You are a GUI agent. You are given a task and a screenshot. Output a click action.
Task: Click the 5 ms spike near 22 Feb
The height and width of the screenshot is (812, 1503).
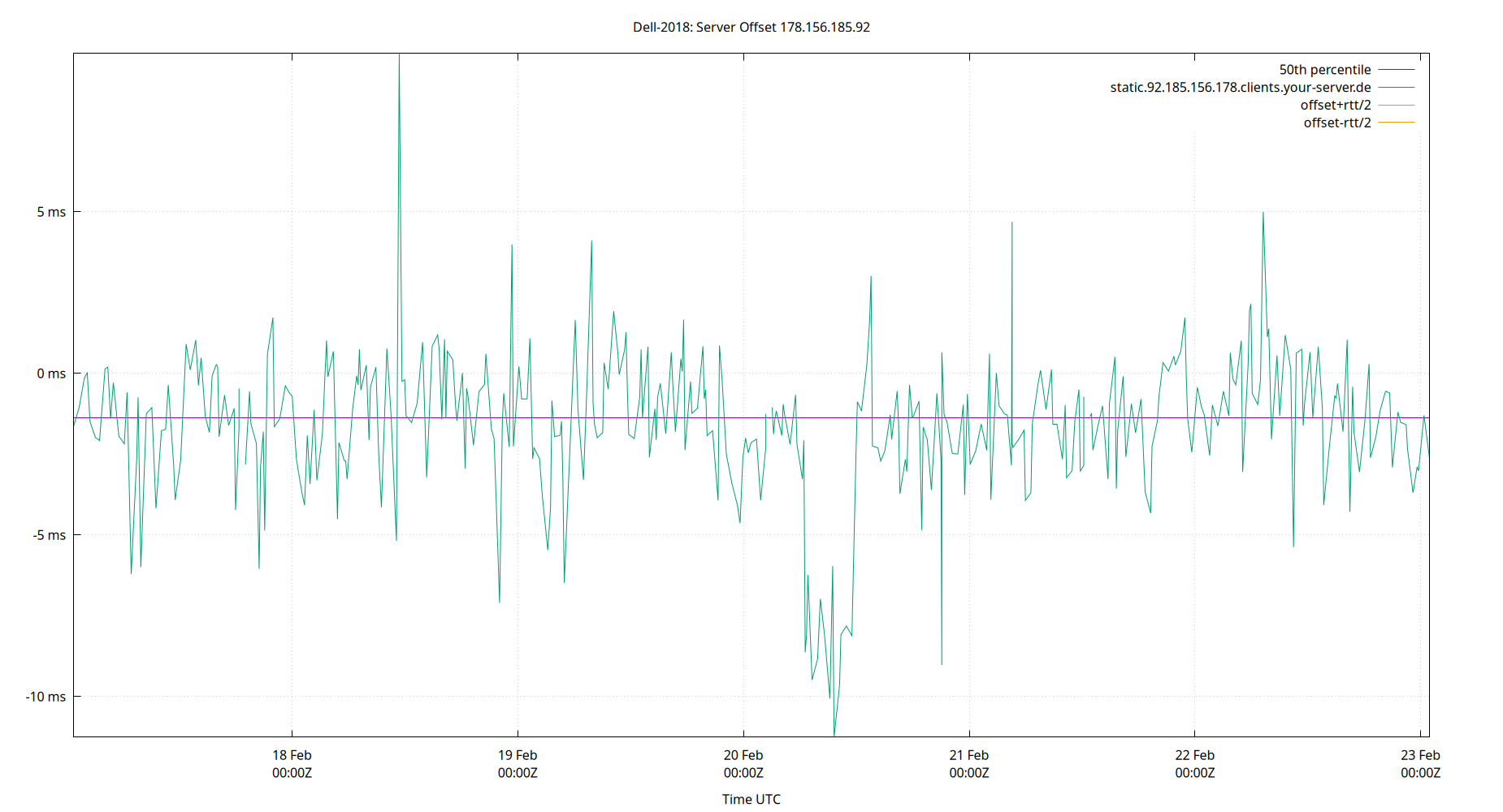(x=1263, y=213)
